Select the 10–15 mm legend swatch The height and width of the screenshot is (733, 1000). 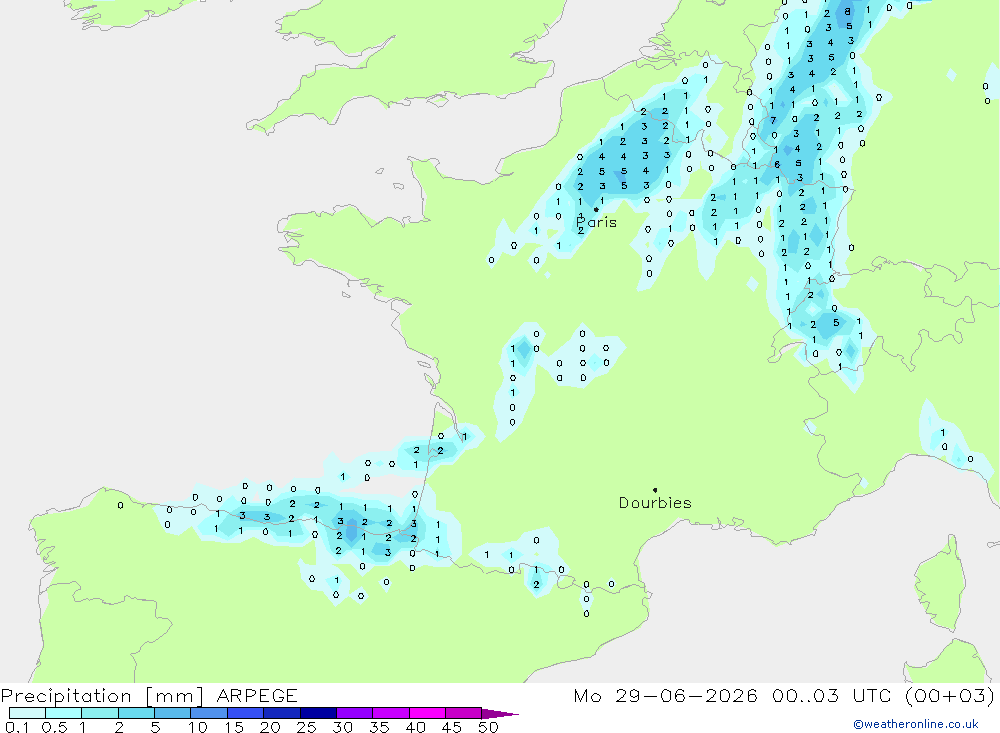point(209,713)
